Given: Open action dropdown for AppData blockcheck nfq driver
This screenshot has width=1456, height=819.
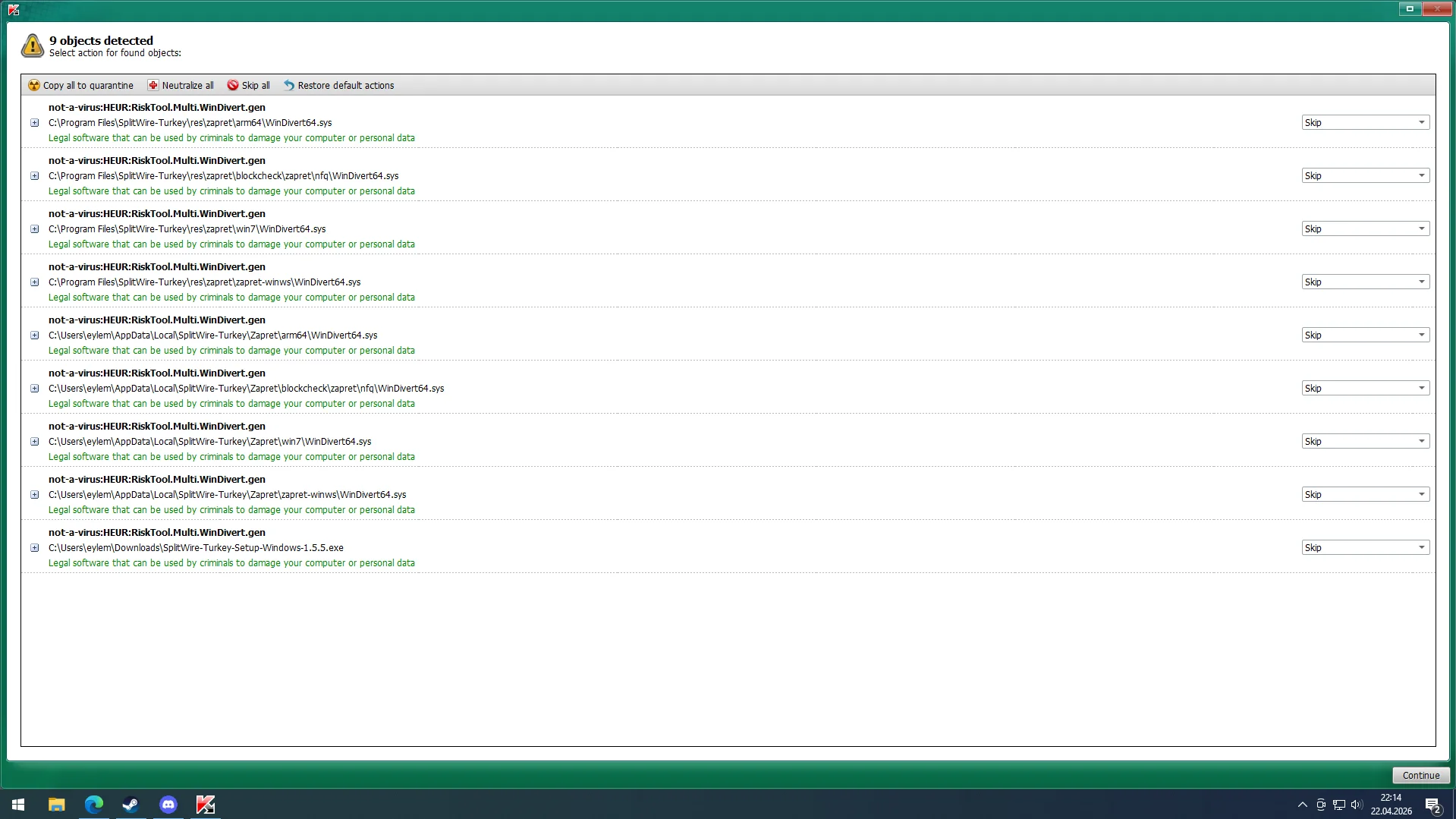Looking at the screenshot, I should click(1366, 388).
